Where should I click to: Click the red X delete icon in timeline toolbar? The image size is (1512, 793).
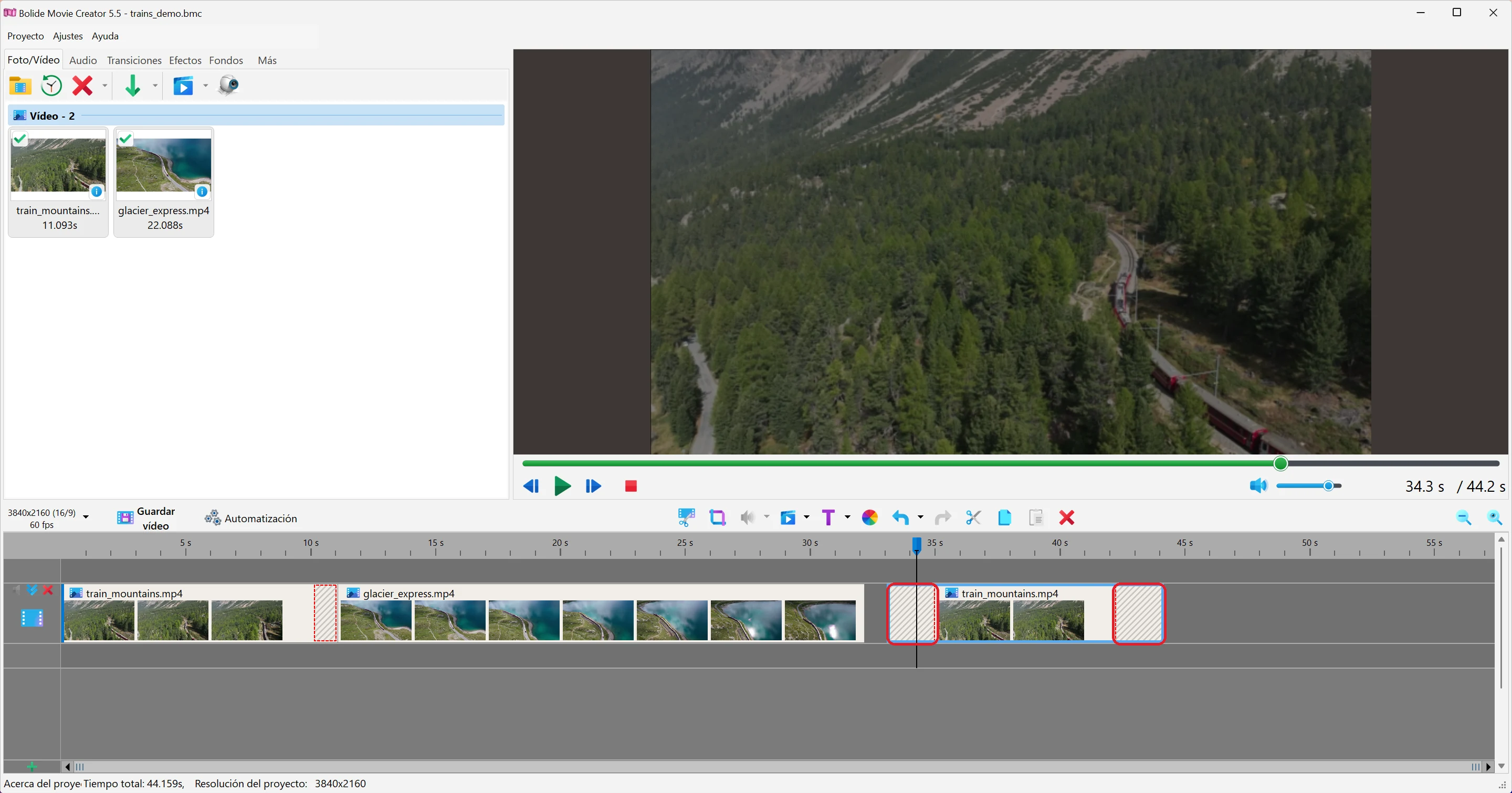pos(1066,517)
